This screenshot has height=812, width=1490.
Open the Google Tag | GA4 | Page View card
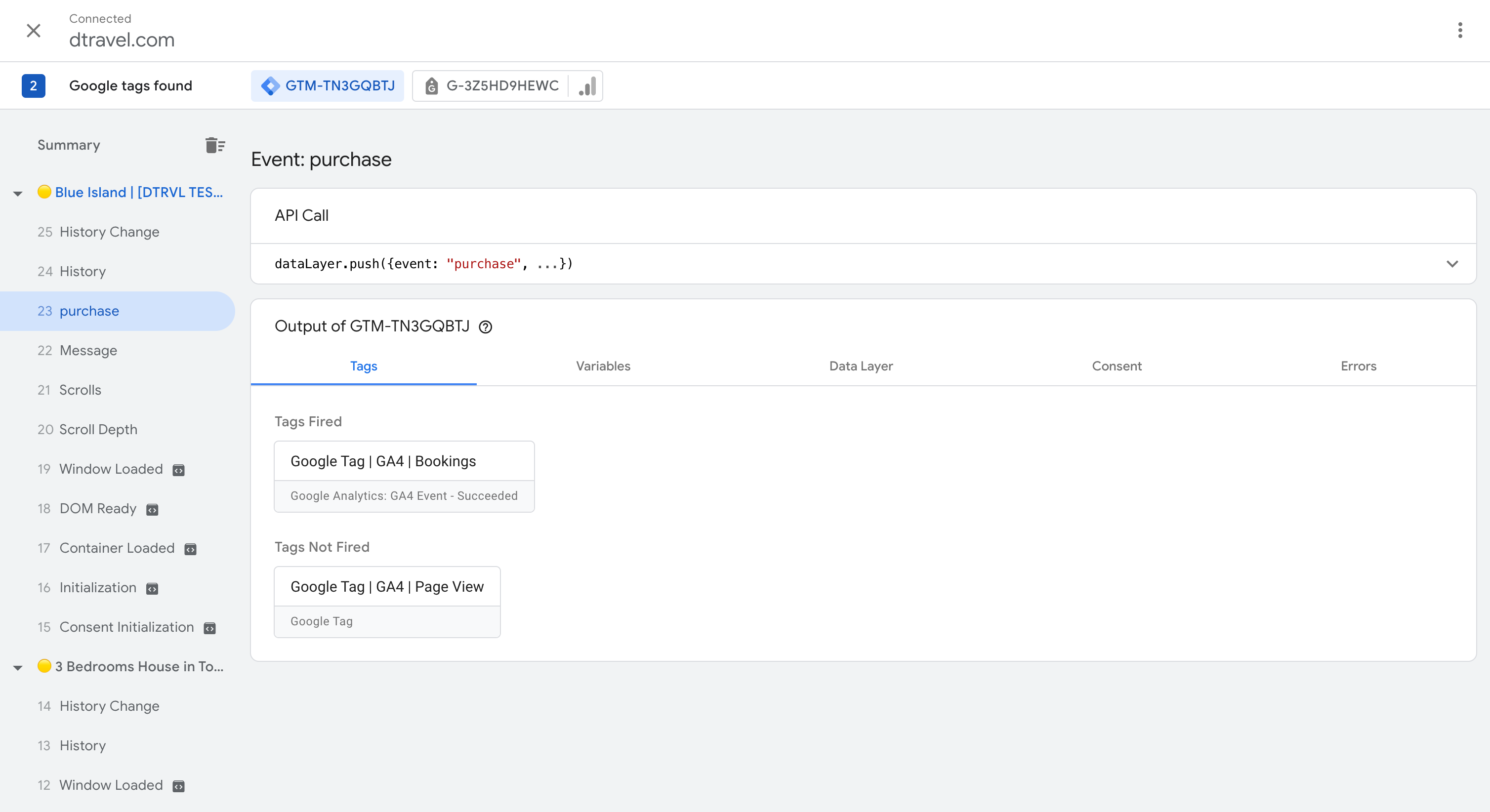click(x=387, y=602)
